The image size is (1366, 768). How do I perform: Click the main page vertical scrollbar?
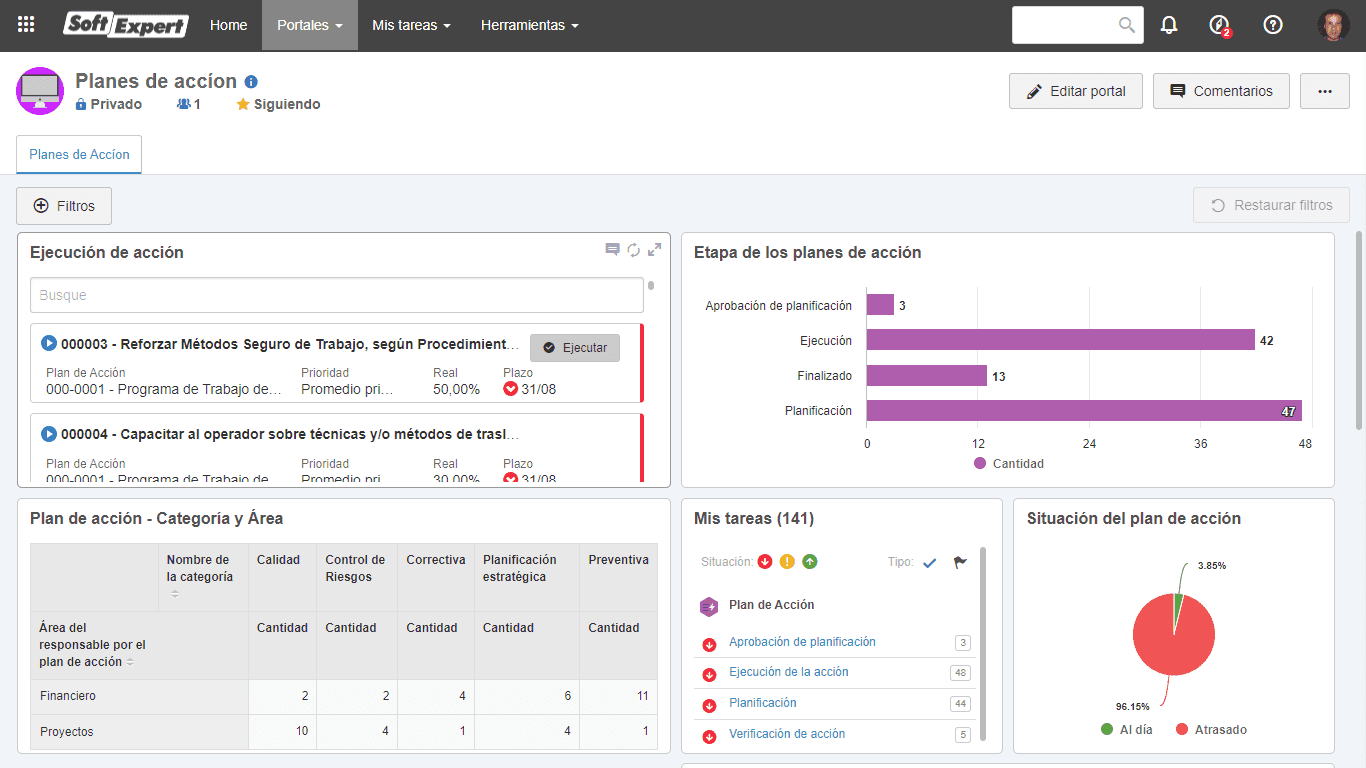(x=1358, y=330)
